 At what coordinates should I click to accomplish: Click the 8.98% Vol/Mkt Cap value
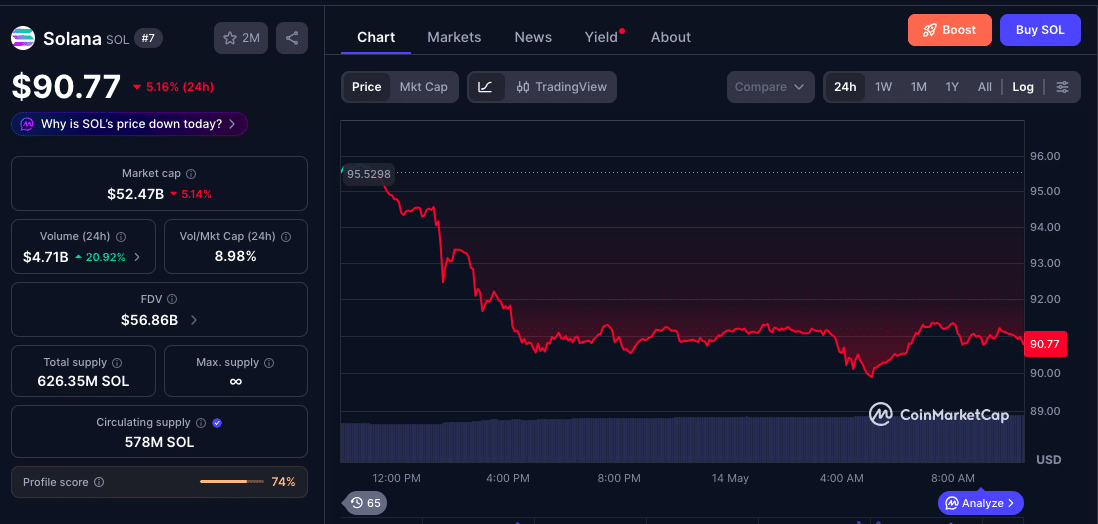pyautogui.click(x=235, y=256)
